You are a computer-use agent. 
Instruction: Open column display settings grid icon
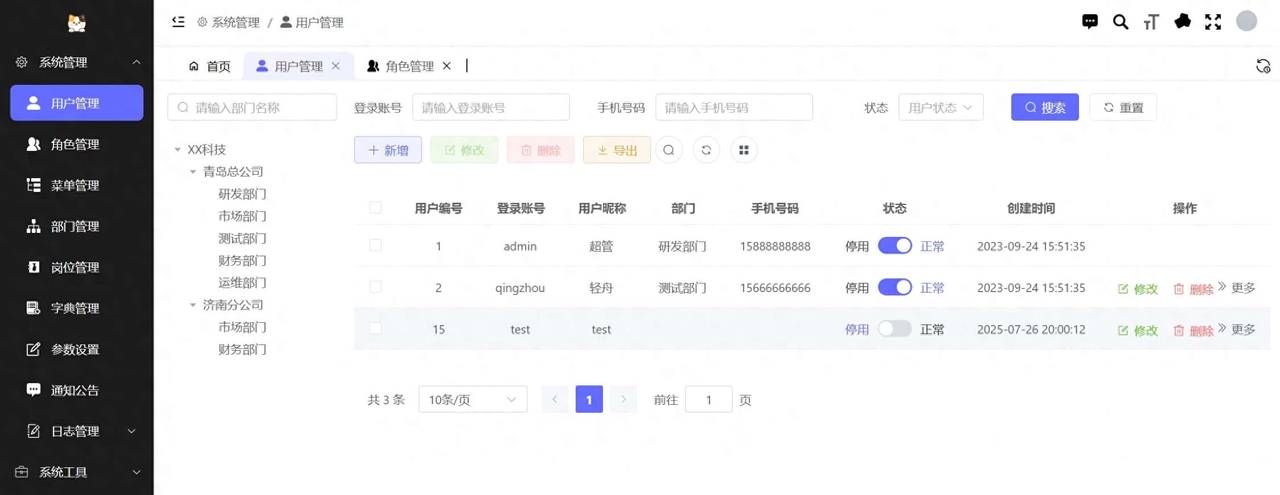tap(743, 150)
